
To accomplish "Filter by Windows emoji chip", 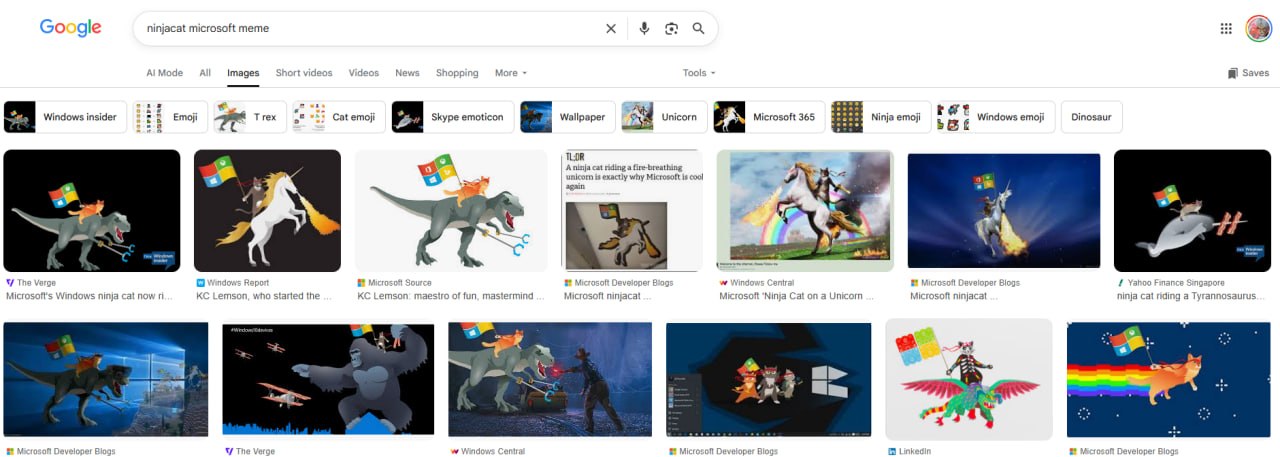I will 995,117.
